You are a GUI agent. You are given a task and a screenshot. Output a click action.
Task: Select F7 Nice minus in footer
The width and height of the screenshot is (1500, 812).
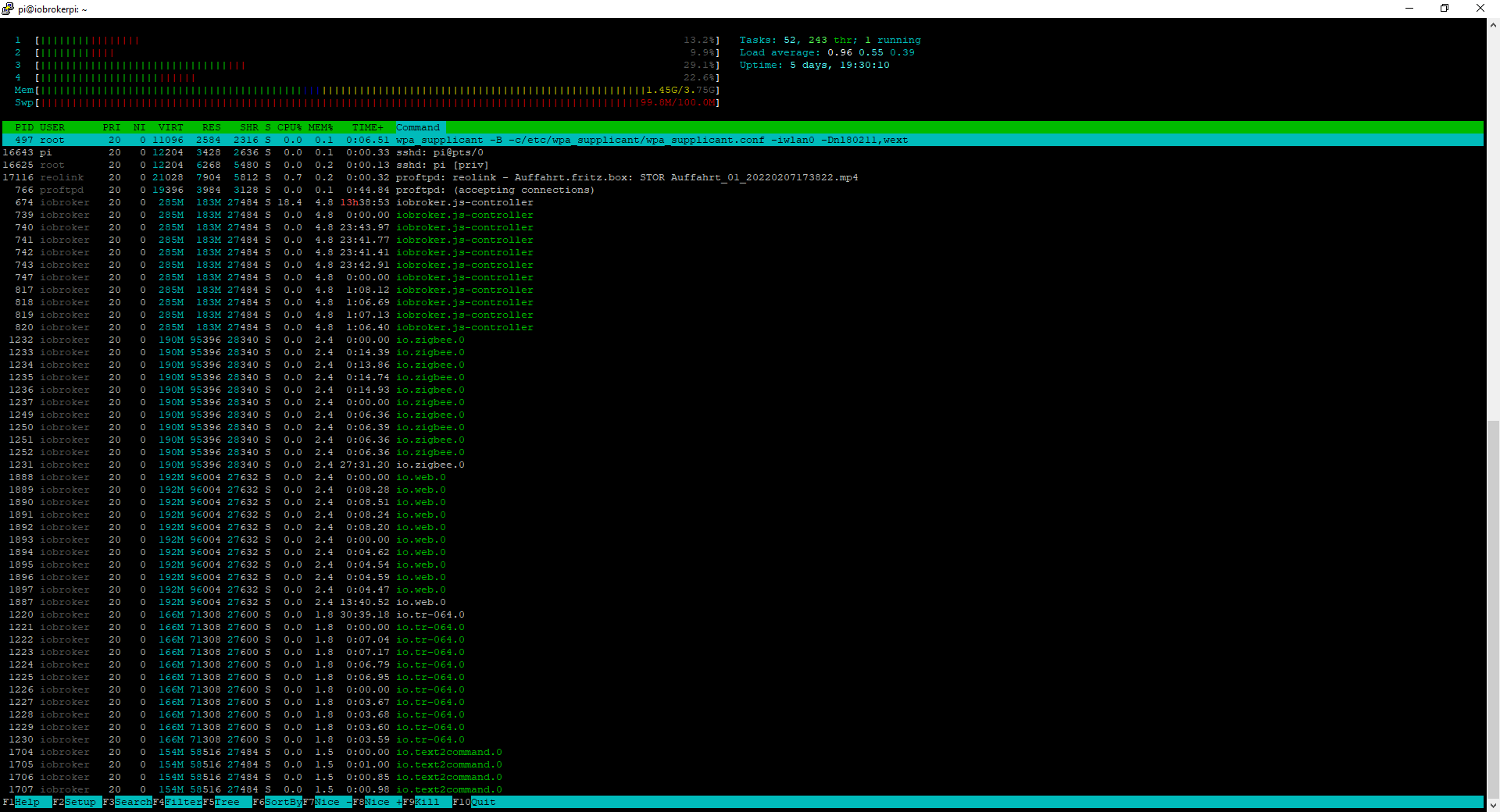[327, 802]
